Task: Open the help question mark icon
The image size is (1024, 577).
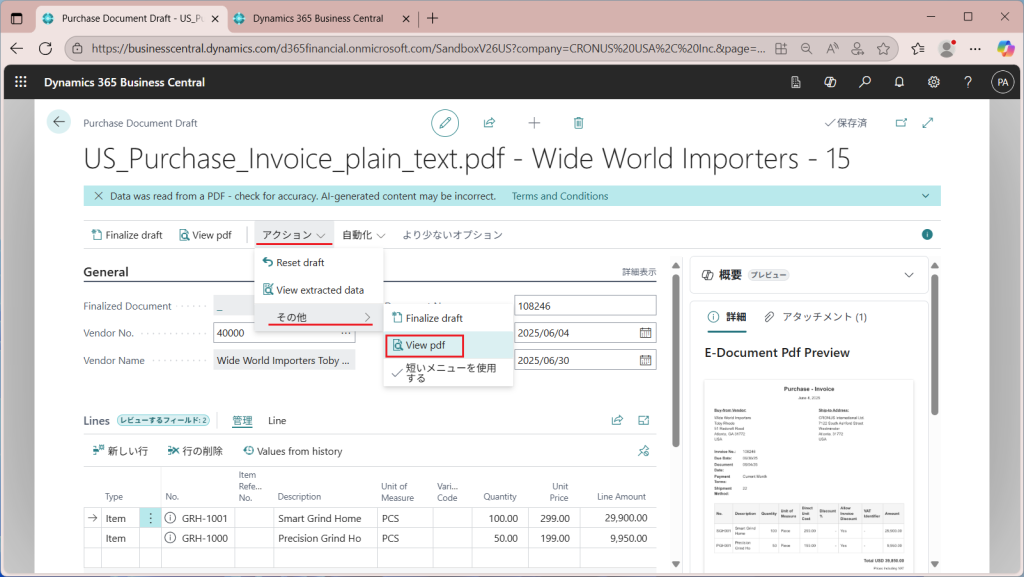Action: (x=968, y=82)
